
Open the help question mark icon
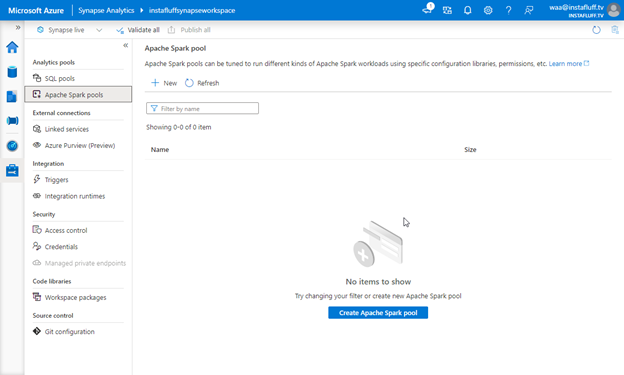click(508, 10)
